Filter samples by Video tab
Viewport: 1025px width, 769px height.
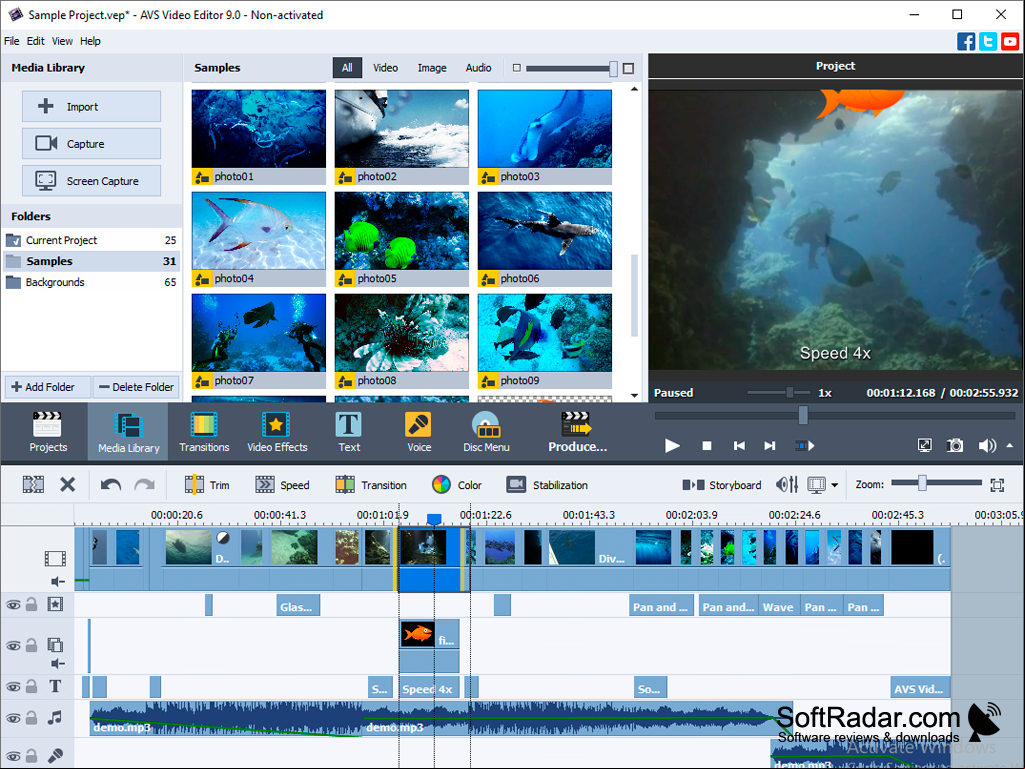pyautogui.click(x=385, y=68)
